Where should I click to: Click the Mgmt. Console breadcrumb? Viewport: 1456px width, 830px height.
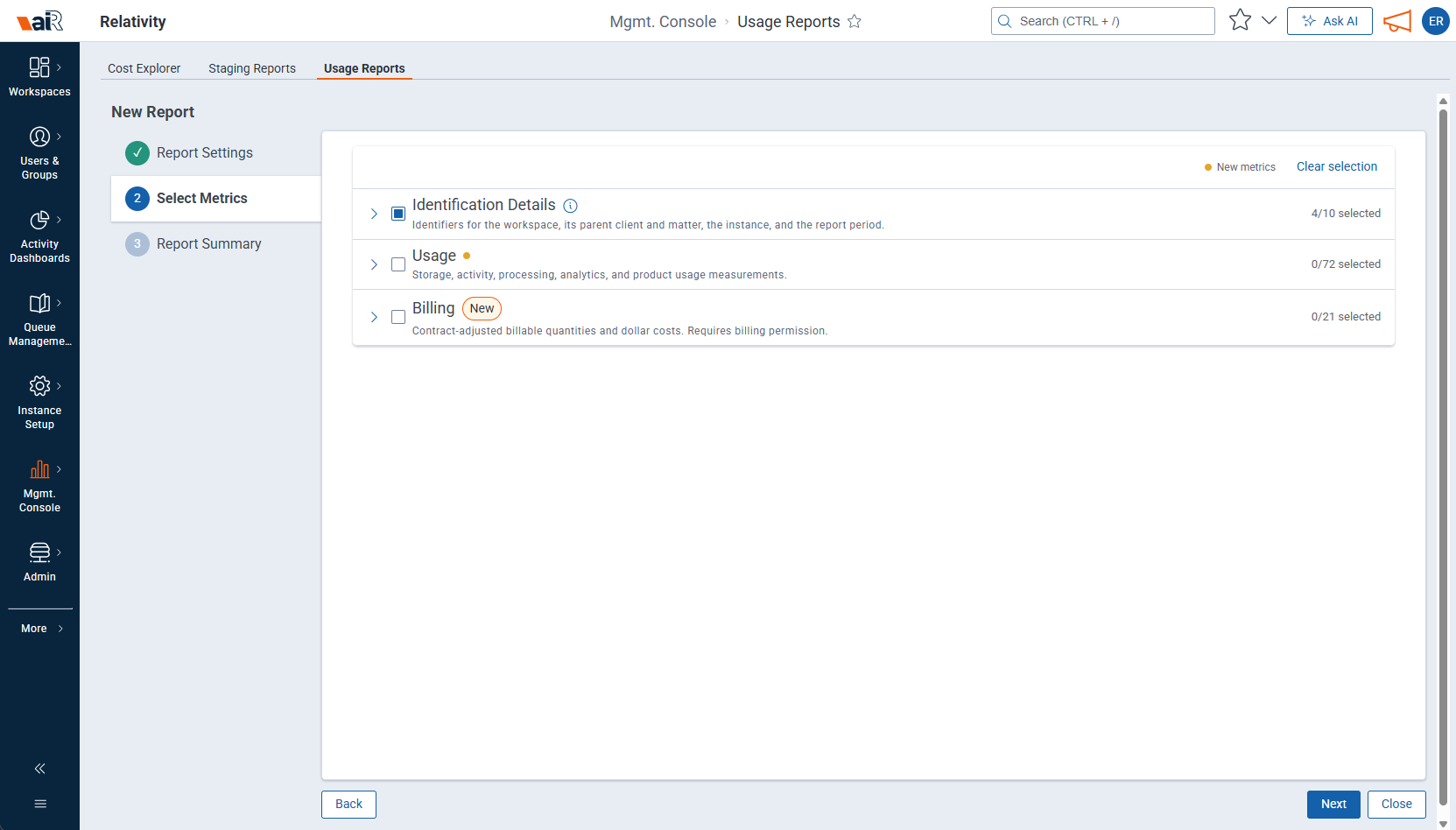tap(663, 22)
